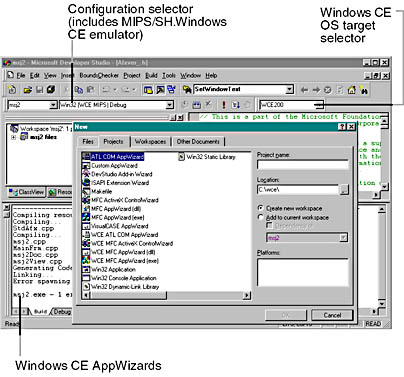The image size is (404, 377).
Task: Open the Build menu
Action: [151, 76]
